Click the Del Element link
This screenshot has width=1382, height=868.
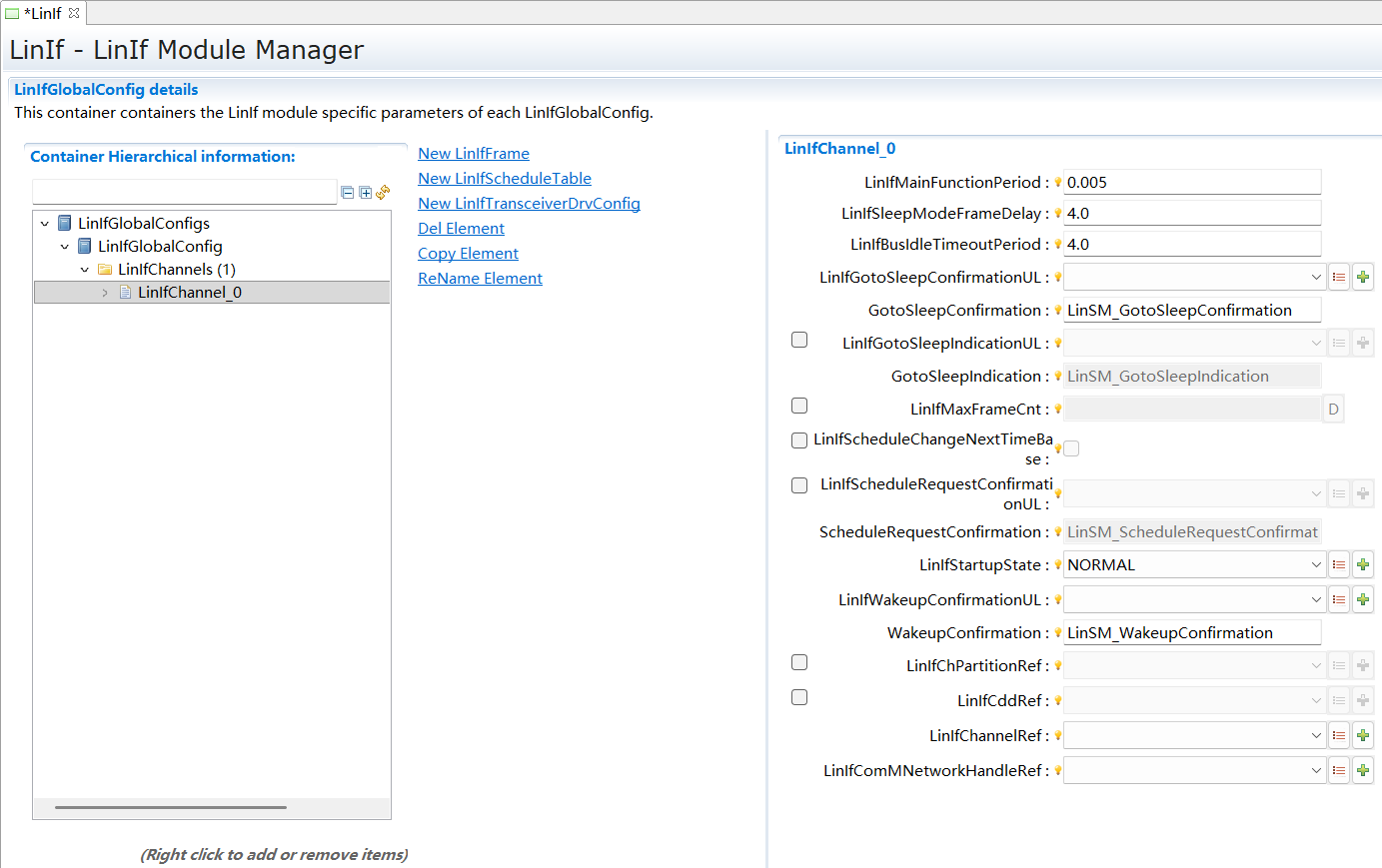pyautogui.click(x=461, y=229)
